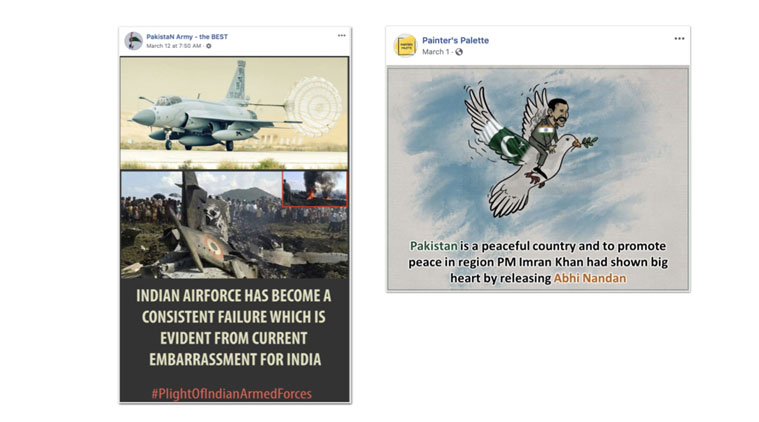Click the #PlightOfIndianArmedForces hashtag

(x=232, y=394)
